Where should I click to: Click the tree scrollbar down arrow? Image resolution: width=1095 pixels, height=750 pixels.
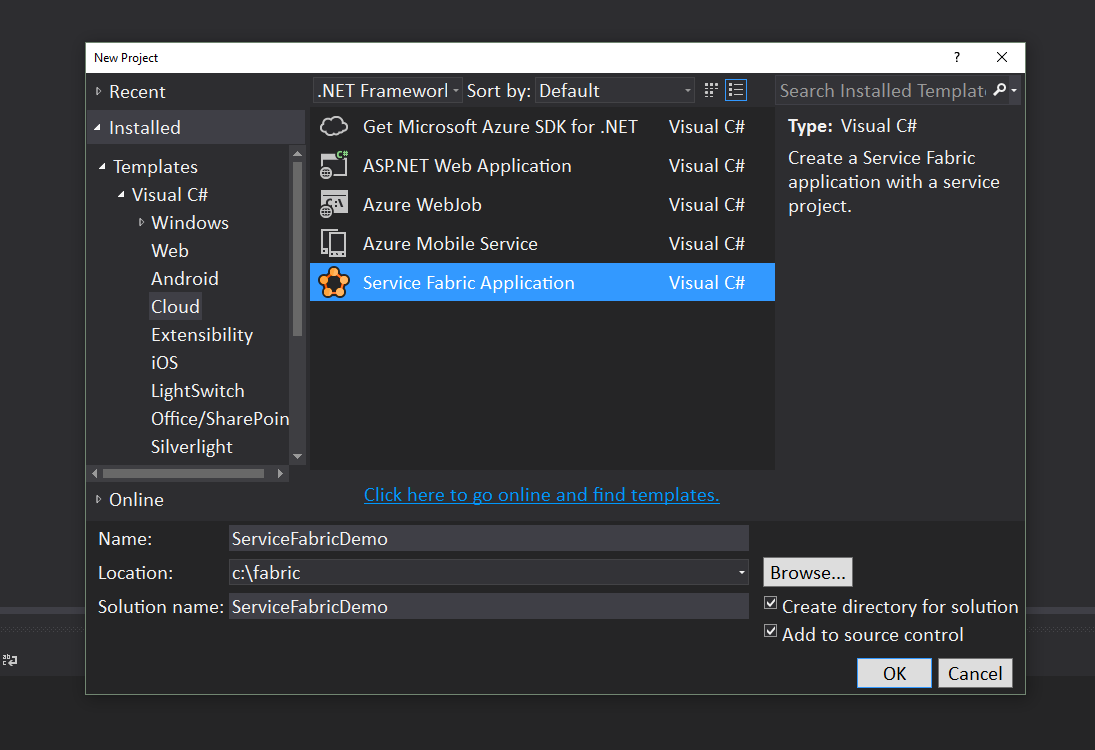point(297,457)
